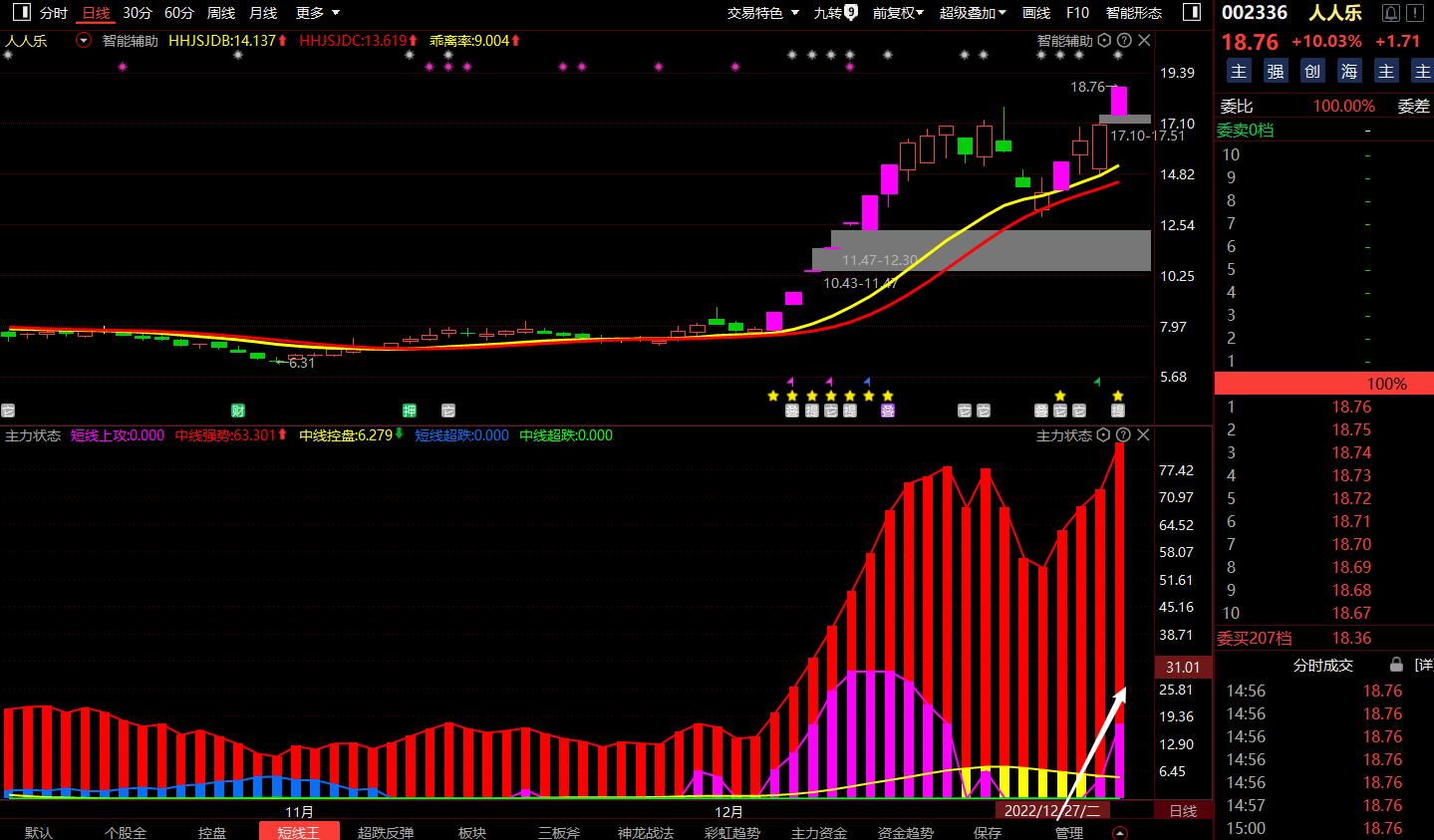
Task: Open the F10 company information page
Action: (x=1077, y=12)
